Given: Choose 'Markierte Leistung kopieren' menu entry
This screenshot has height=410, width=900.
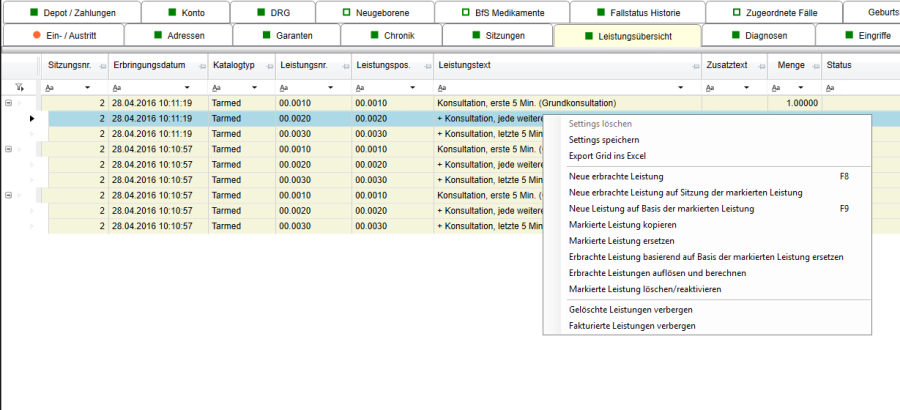Looking at the screenshot, I should pos(622,225).
